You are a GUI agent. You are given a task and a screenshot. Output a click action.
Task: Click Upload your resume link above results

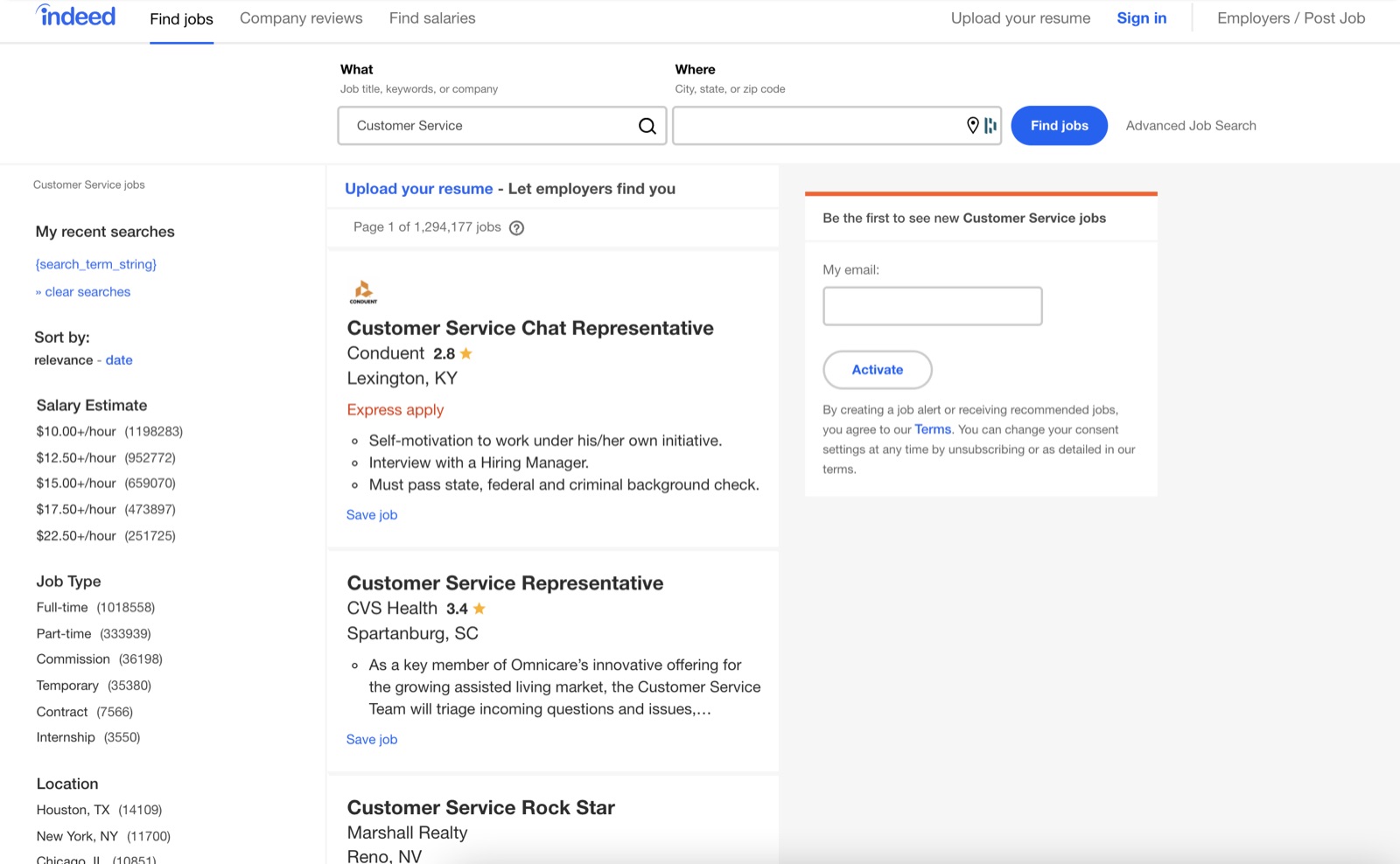[419, 189]
